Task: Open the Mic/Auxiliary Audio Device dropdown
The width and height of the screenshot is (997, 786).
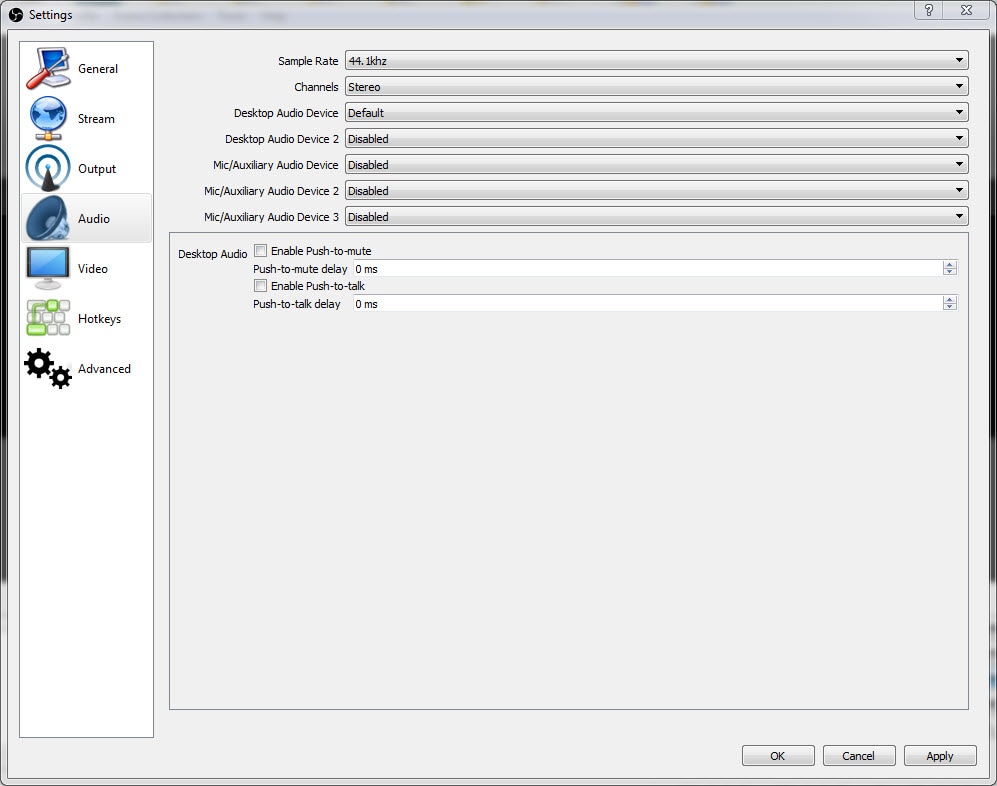Action: (656, 165)
